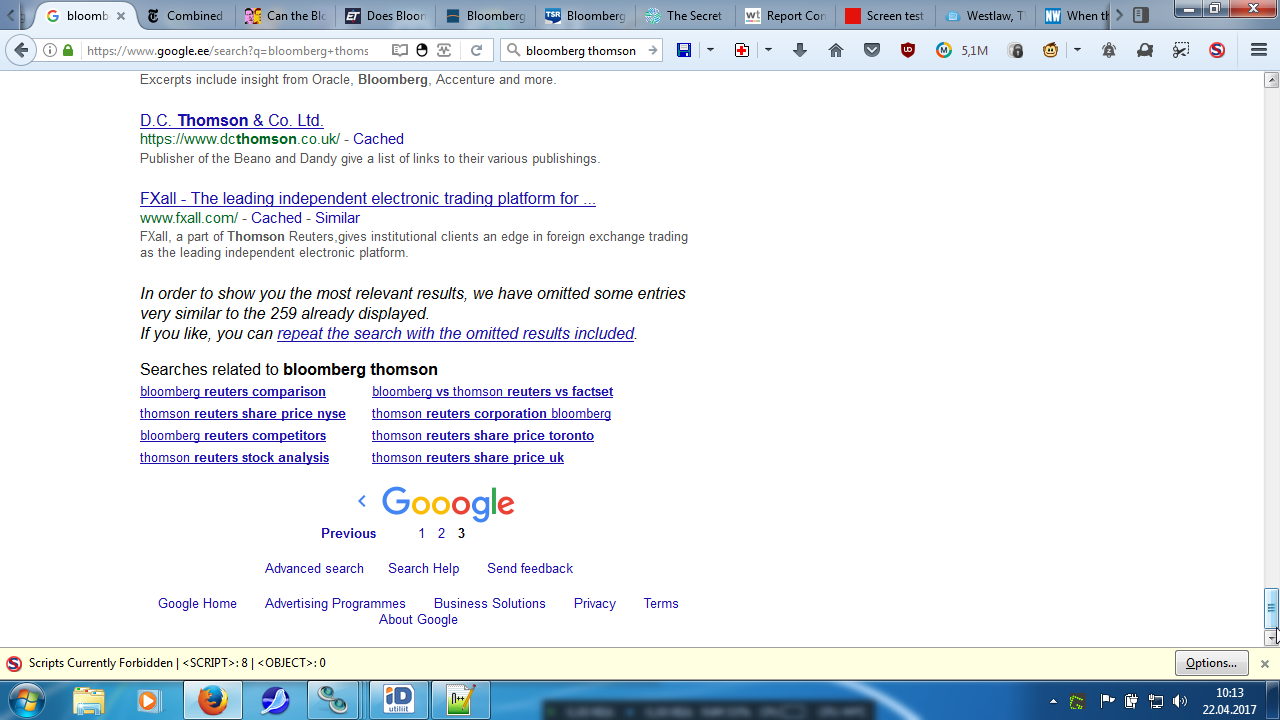Show site information for the google.ee page
1280x720 pixels.
[x=50, y=50]
